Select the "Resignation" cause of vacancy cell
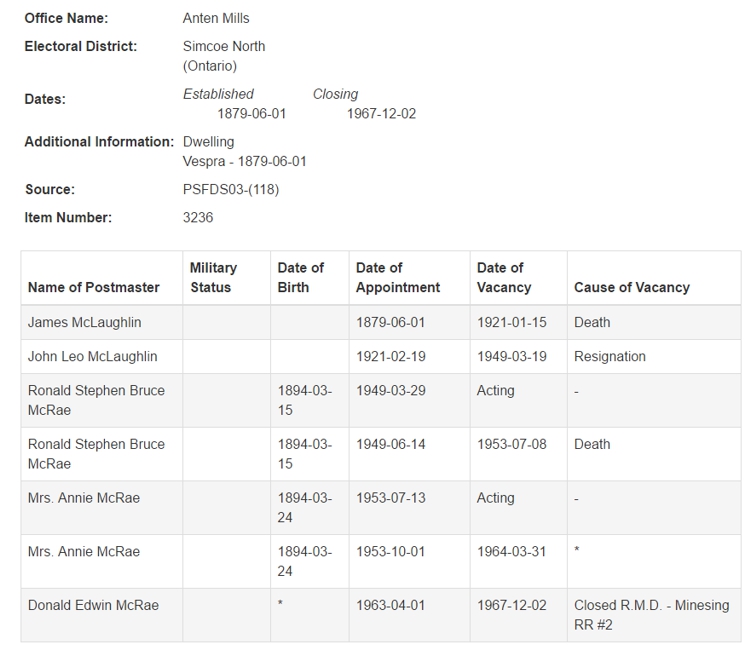The width and height of the screenshot is (750, 645). pos(610,356)
